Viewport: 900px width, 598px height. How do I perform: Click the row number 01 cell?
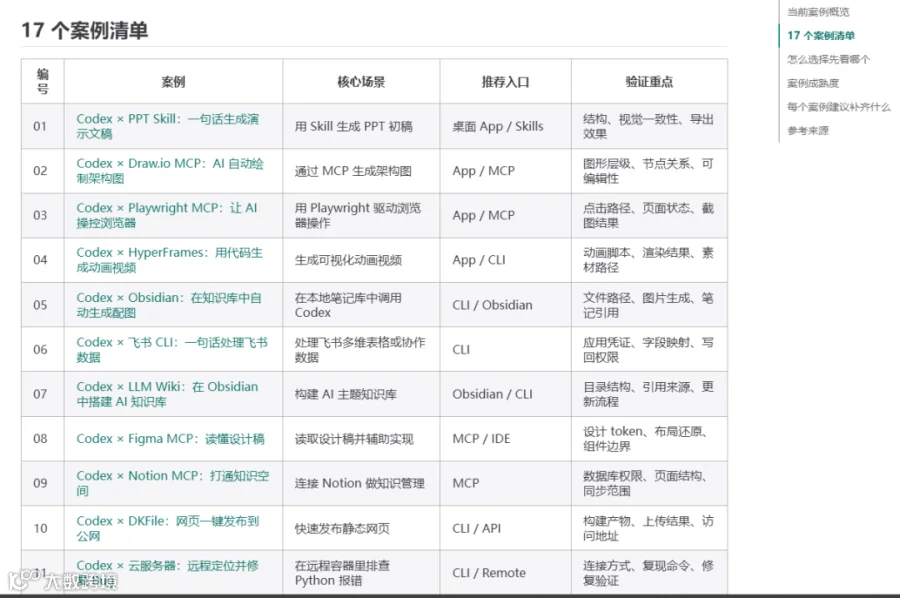(42, 126)
